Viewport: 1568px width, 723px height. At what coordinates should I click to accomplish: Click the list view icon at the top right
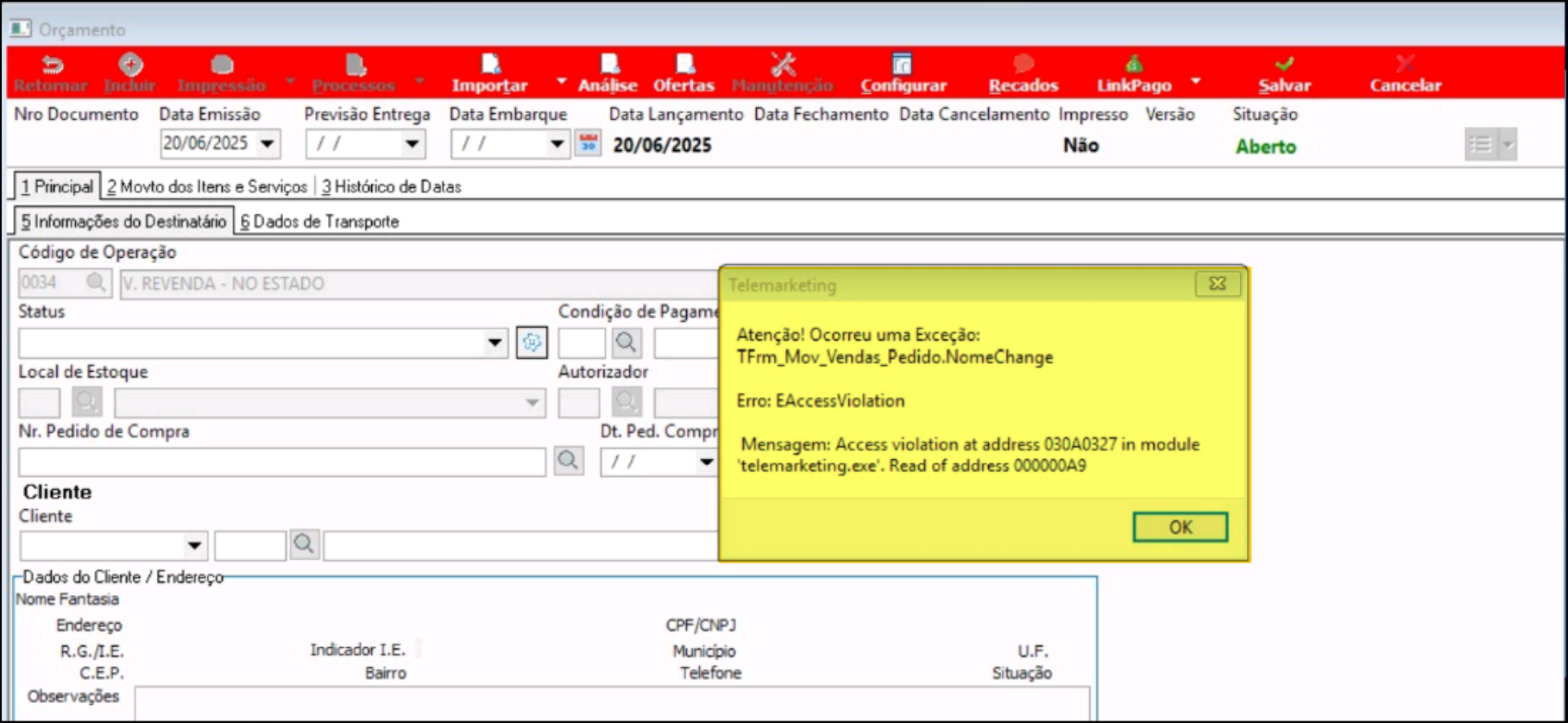coord(1481,145)
